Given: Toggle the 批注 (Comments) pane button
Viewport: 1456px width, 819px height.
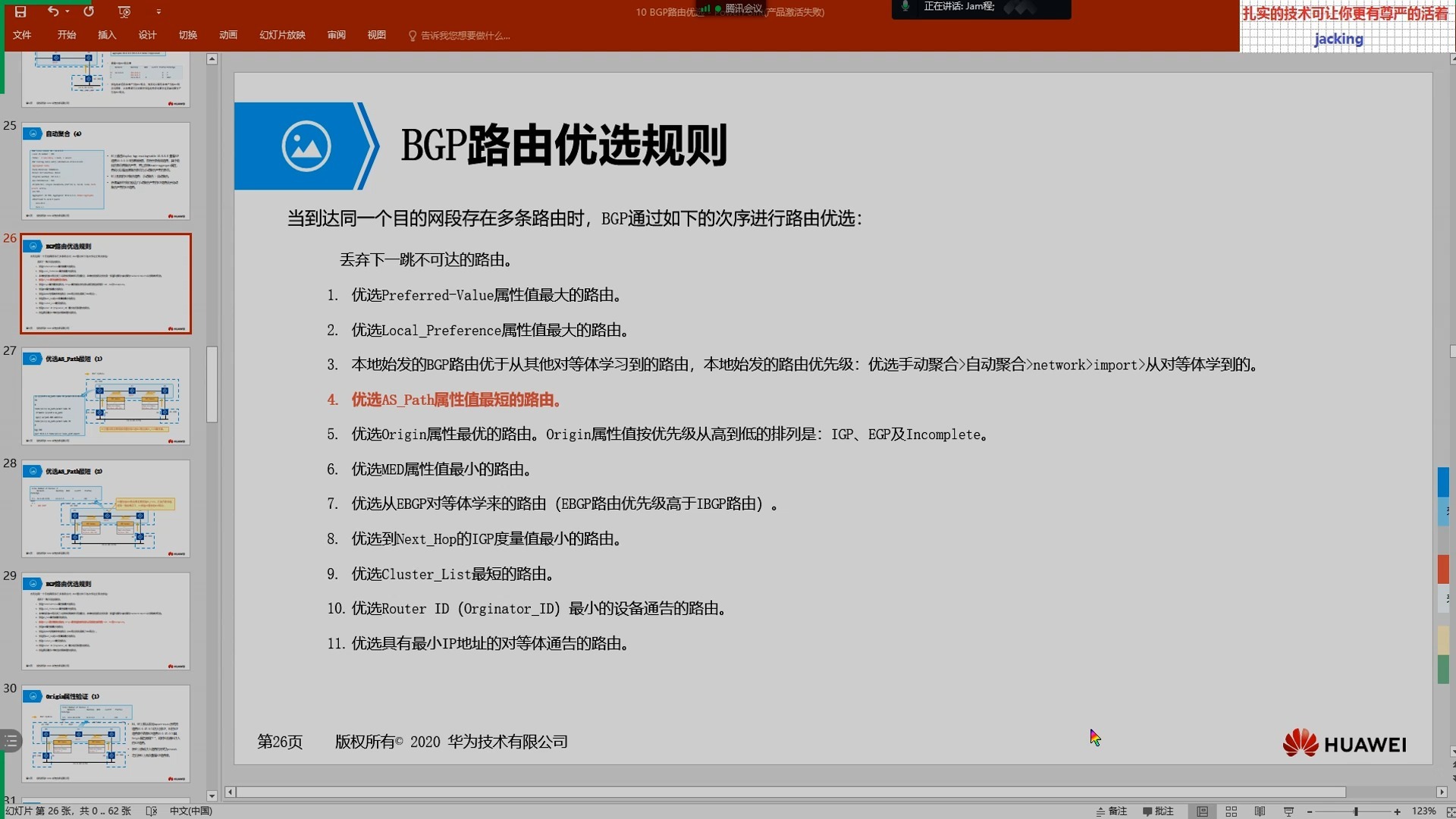Looking at the screenshot, I should pos(1158,811).
